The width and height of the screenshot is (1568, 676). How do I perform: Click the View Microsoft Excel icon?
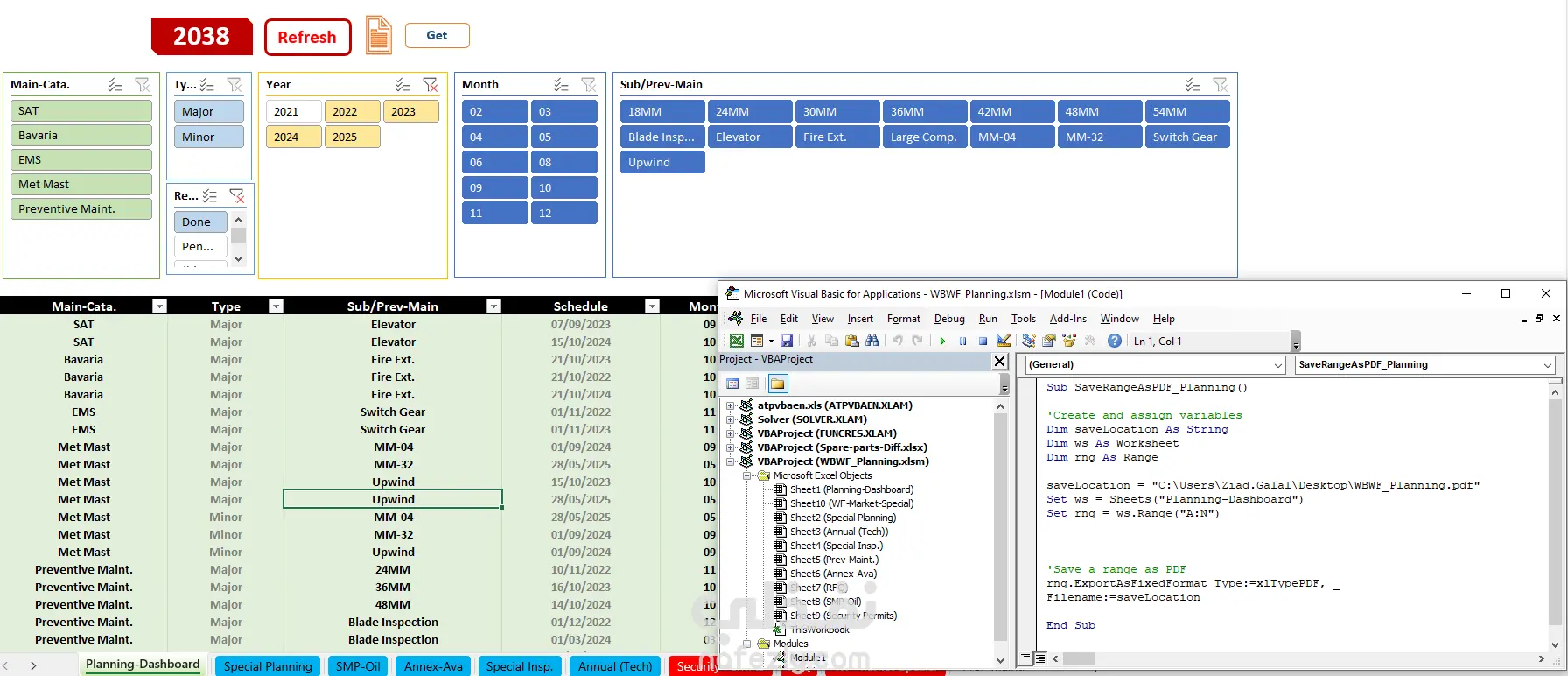tap(737, 342)
